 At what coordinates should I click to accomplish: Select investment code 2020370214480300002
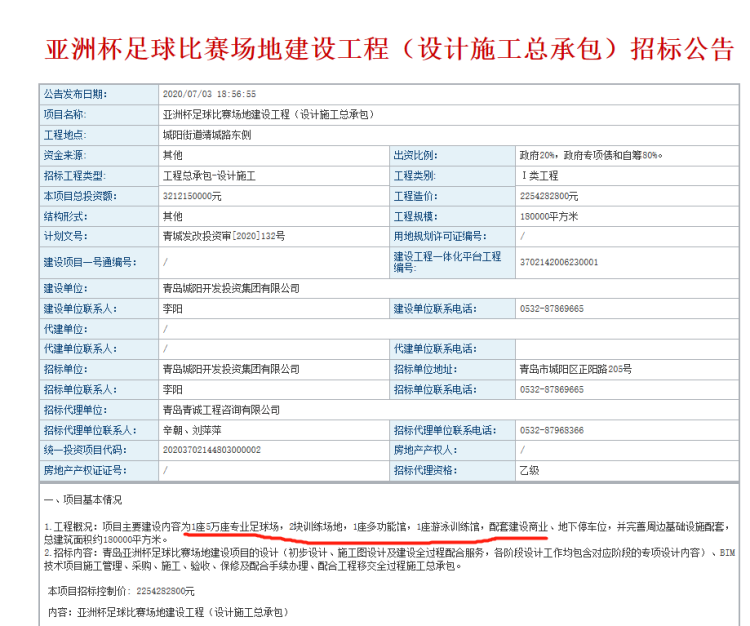point(212,450)
